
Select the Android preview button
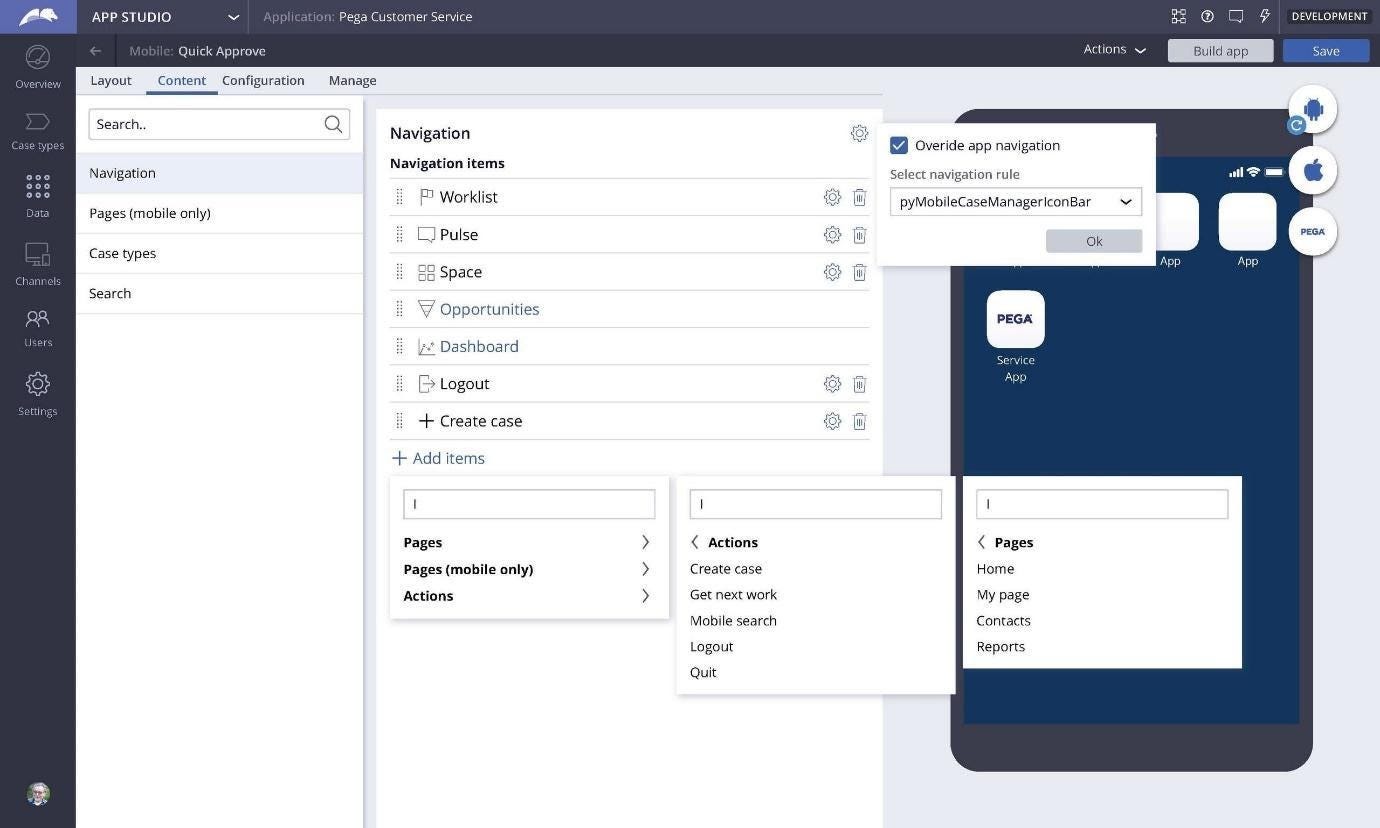point(1313,109)
